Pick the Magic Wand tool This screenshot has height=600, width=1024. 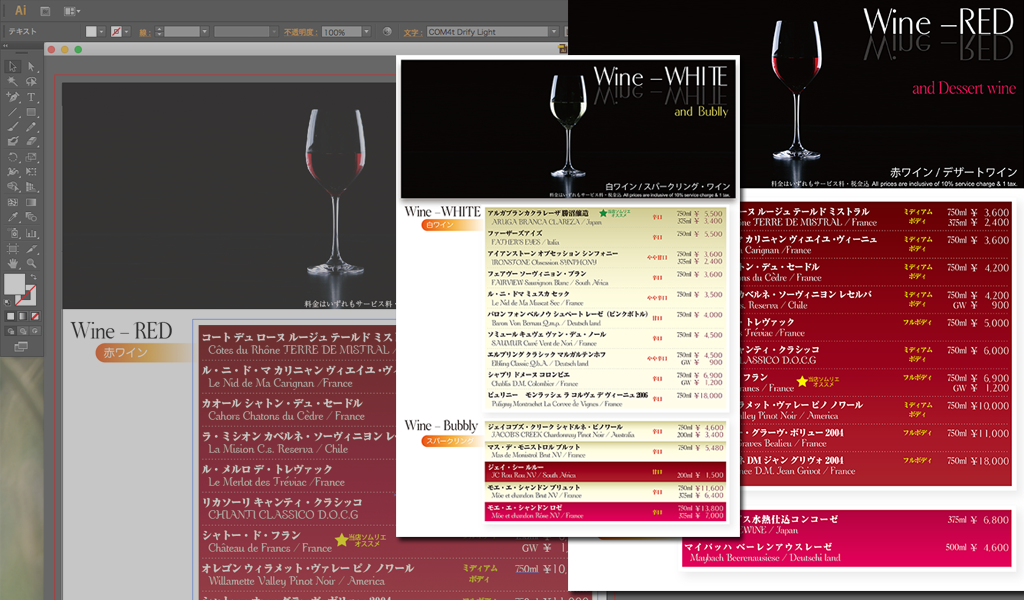pyautogui.click(x=12, y=82)
